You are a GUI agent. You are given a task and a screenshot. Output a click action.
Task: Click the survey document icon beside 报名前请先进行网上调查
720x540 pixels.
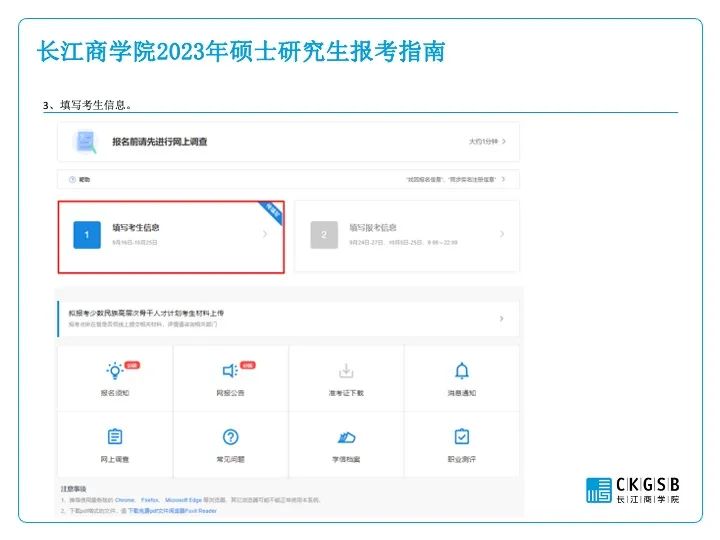point(86,142)
